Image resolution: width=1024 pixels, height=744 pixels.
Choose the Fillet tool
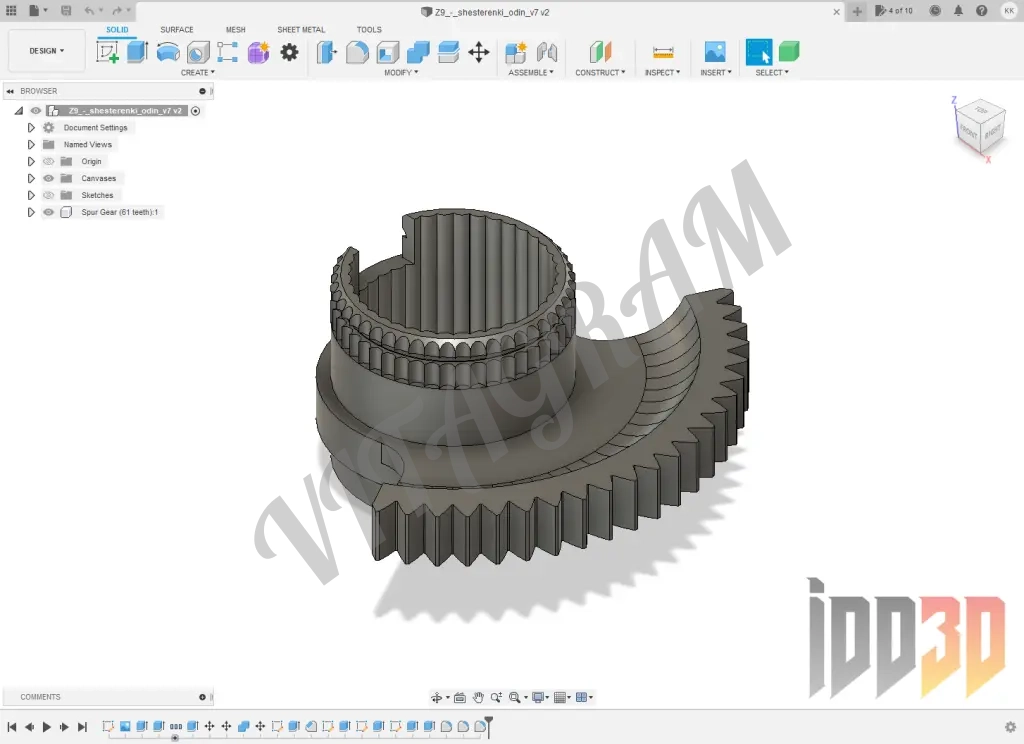tap(357, 52)
